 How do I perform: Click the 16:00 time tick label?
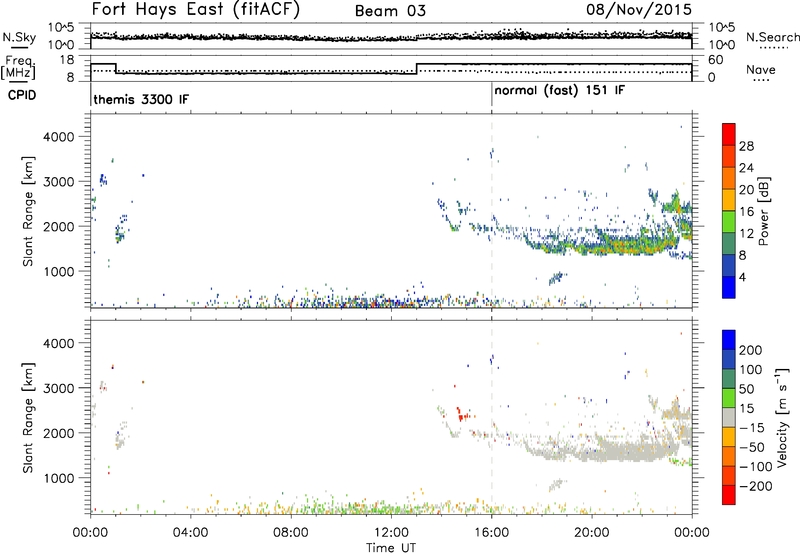coord(491,533)
